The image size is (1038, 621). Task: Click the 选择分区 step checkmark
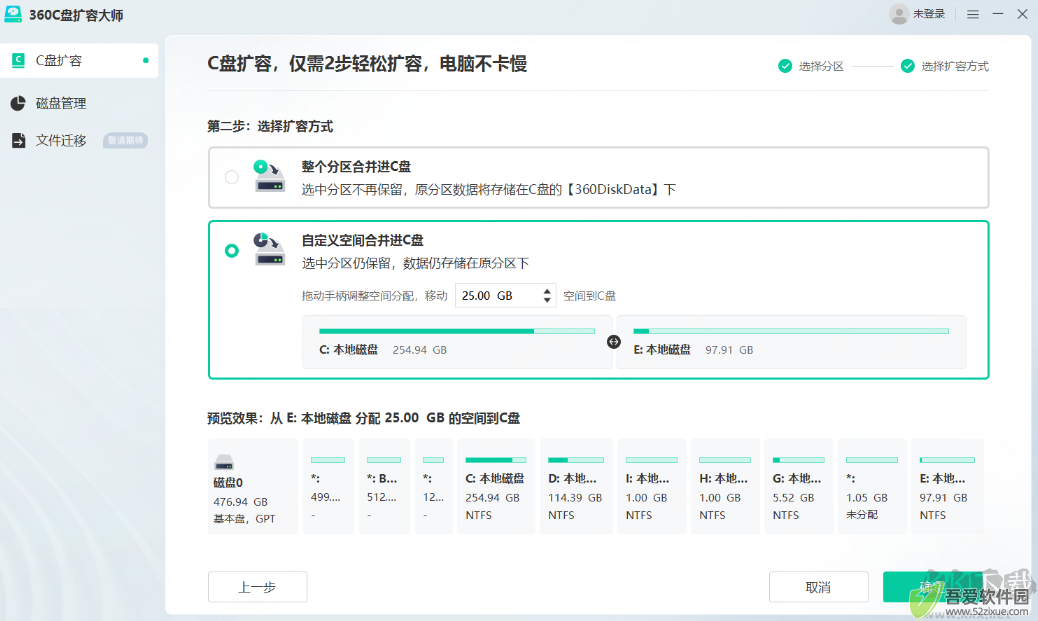click(x=785, y=66)
